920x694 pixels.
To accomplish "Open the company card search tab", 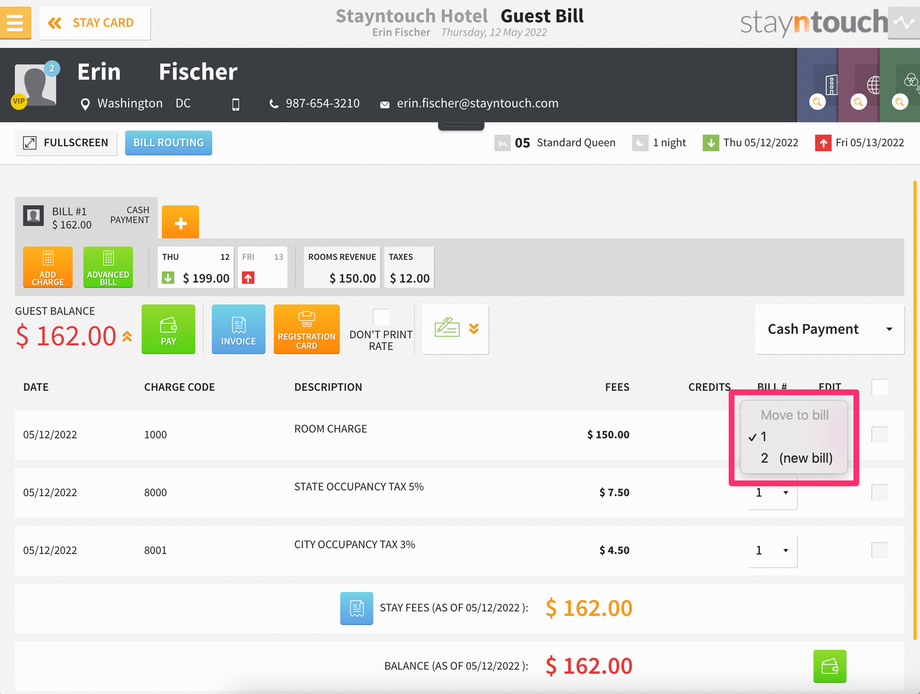I will [817, 86].
